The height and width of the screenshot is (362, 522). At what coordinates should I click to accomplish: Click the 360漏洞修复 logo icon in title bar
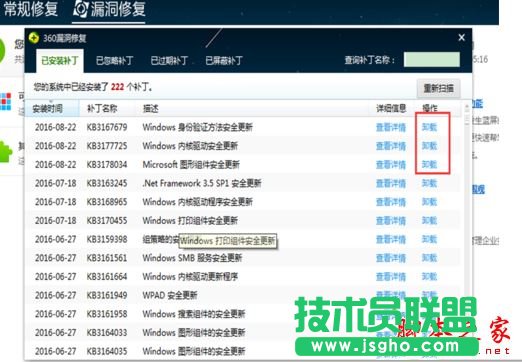pos(34,38)
